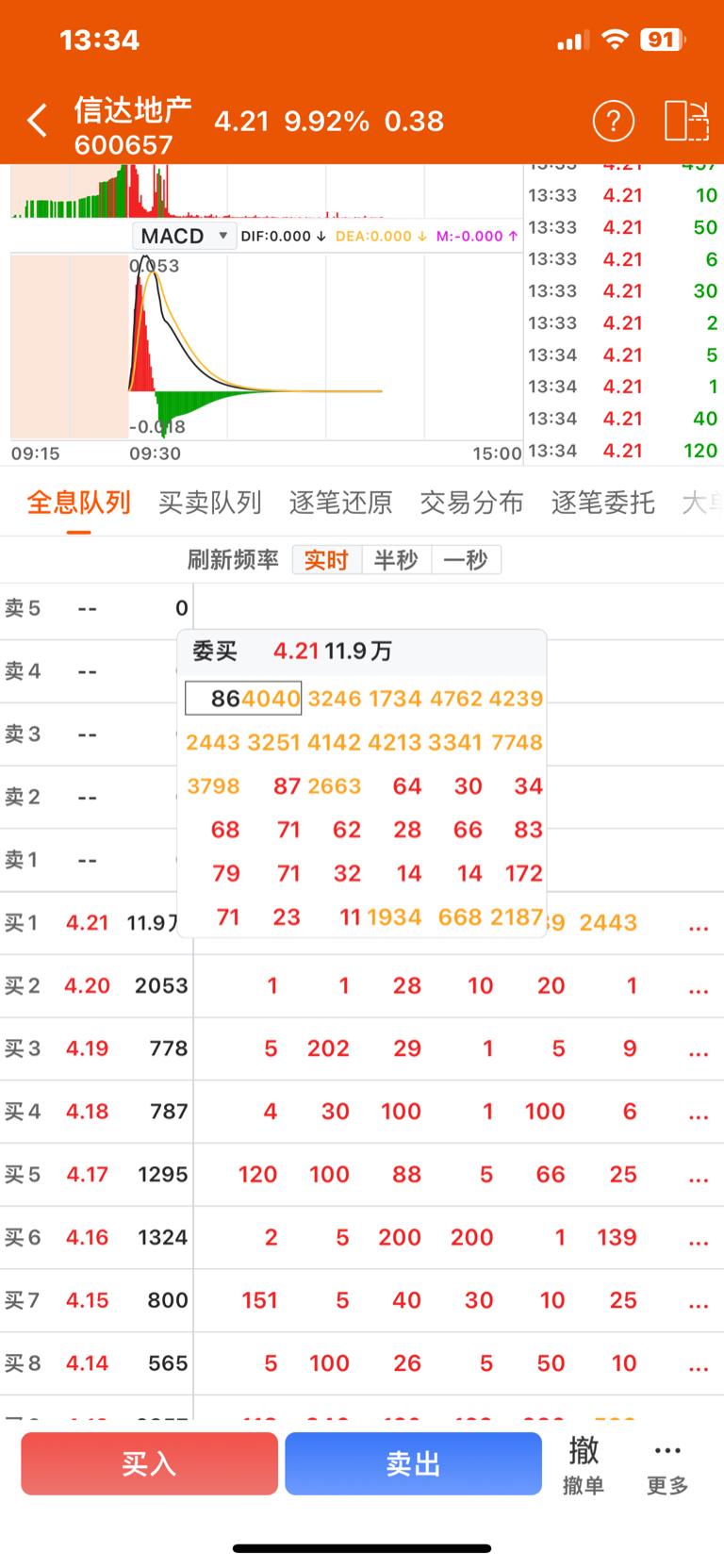This screenshot has width=724, height=1568.
Task: Switch to 交易分布 tab
Action: click(x=472, y=503)
